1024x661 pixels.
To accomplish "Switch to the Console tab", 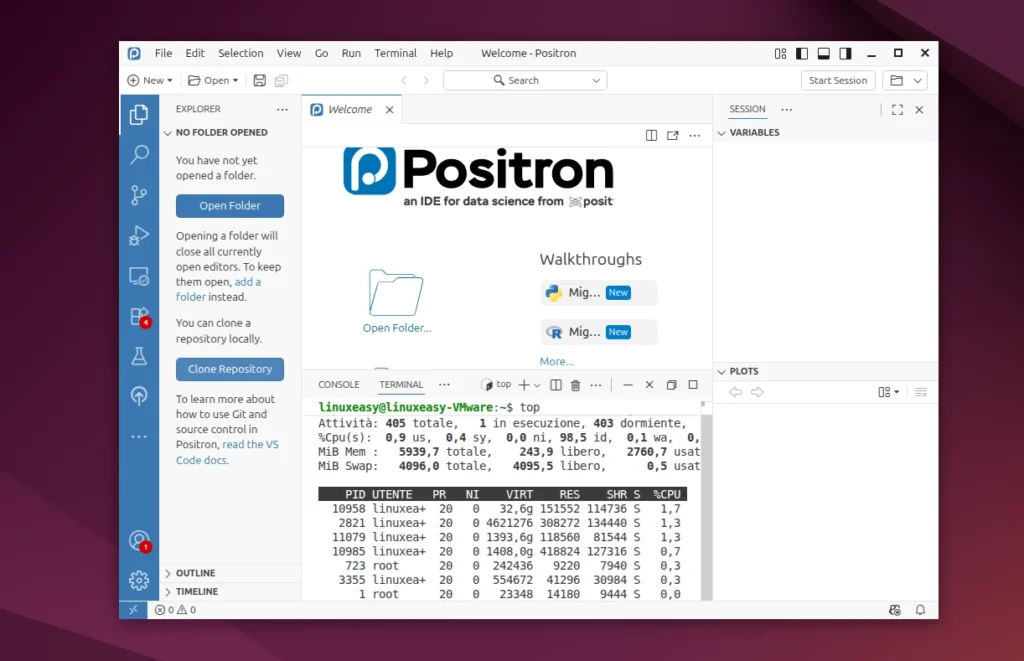I will (x=338, y=384).
